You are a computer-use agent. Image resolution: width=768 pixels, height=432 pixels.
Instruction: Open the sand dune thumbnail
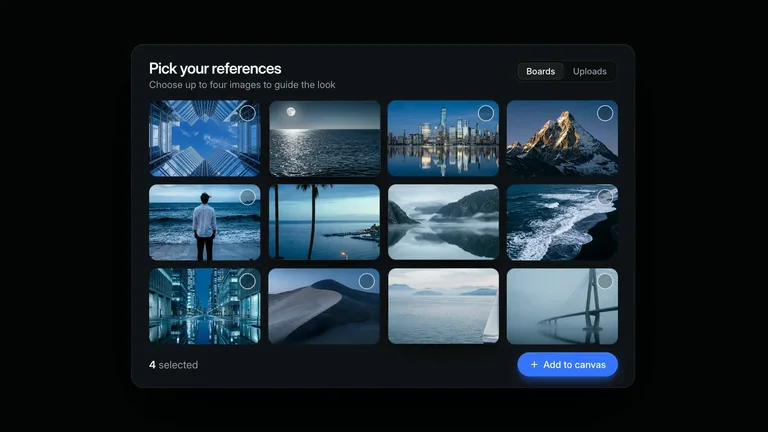click(324, 306)
